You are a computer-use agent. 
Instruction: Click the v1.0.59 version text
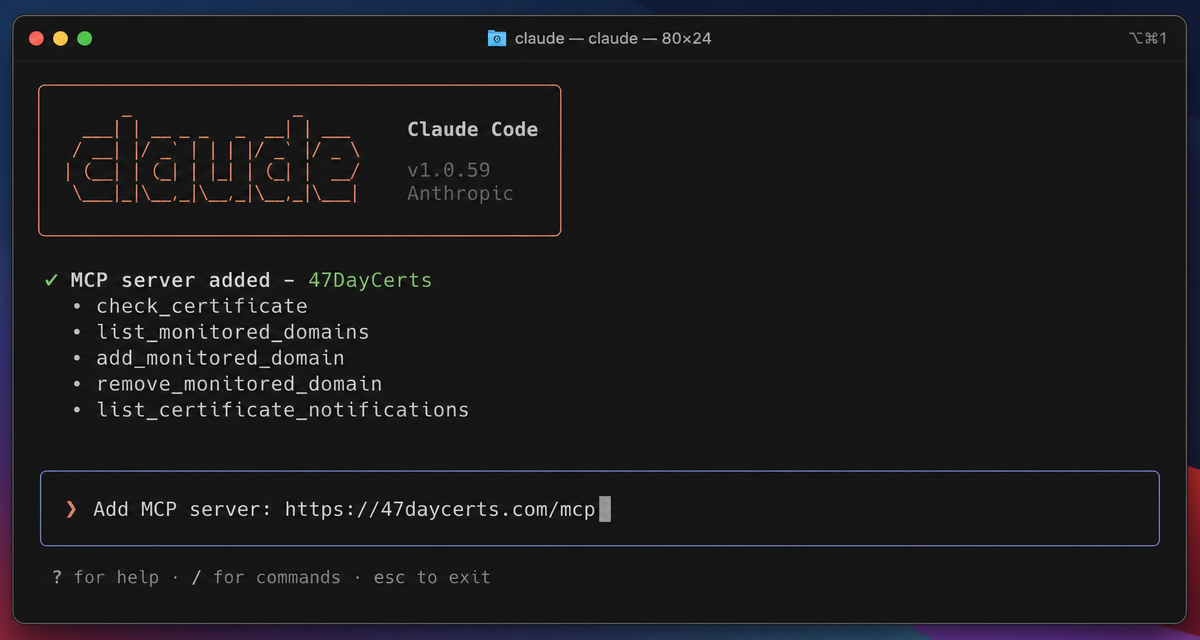pos(449,170)
